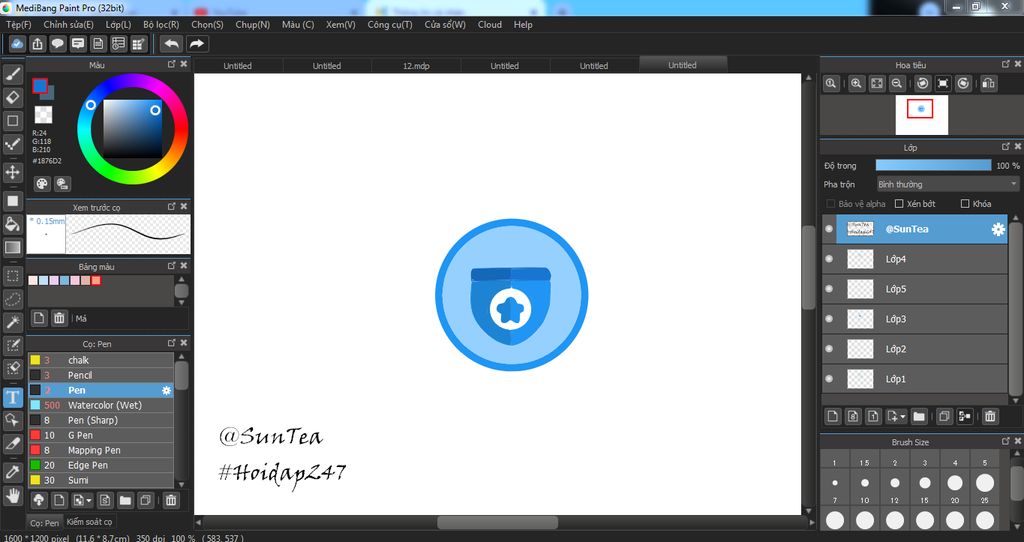Select the Eraser tool

pyautogui.click(x=12, y=97)
